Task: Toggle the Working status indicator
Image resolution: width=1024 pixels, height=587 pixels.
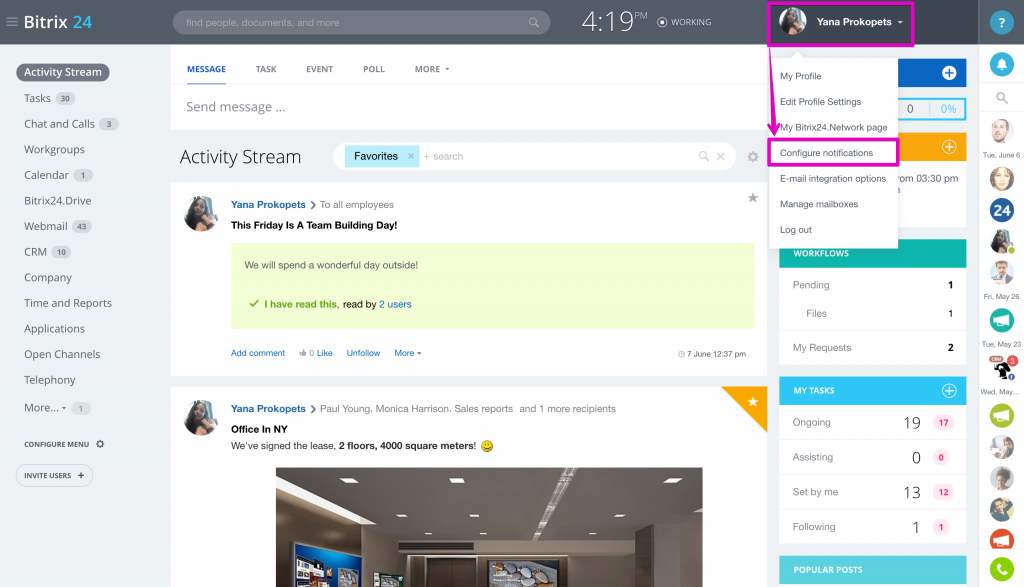Action: pos(684,22)
